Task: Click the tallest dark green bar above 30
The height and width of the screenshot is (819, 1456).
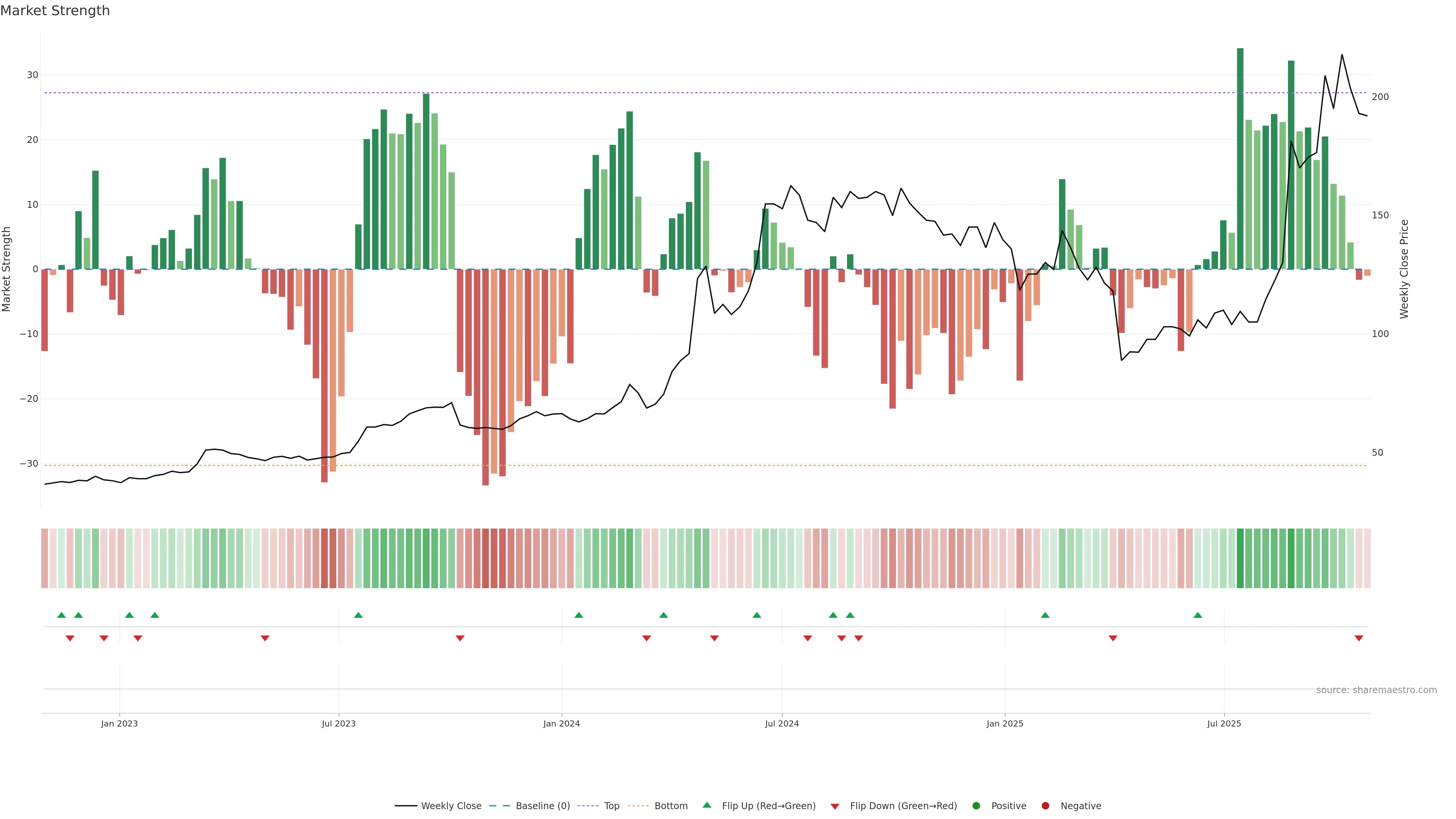Action: click(x=1240, y=158)
